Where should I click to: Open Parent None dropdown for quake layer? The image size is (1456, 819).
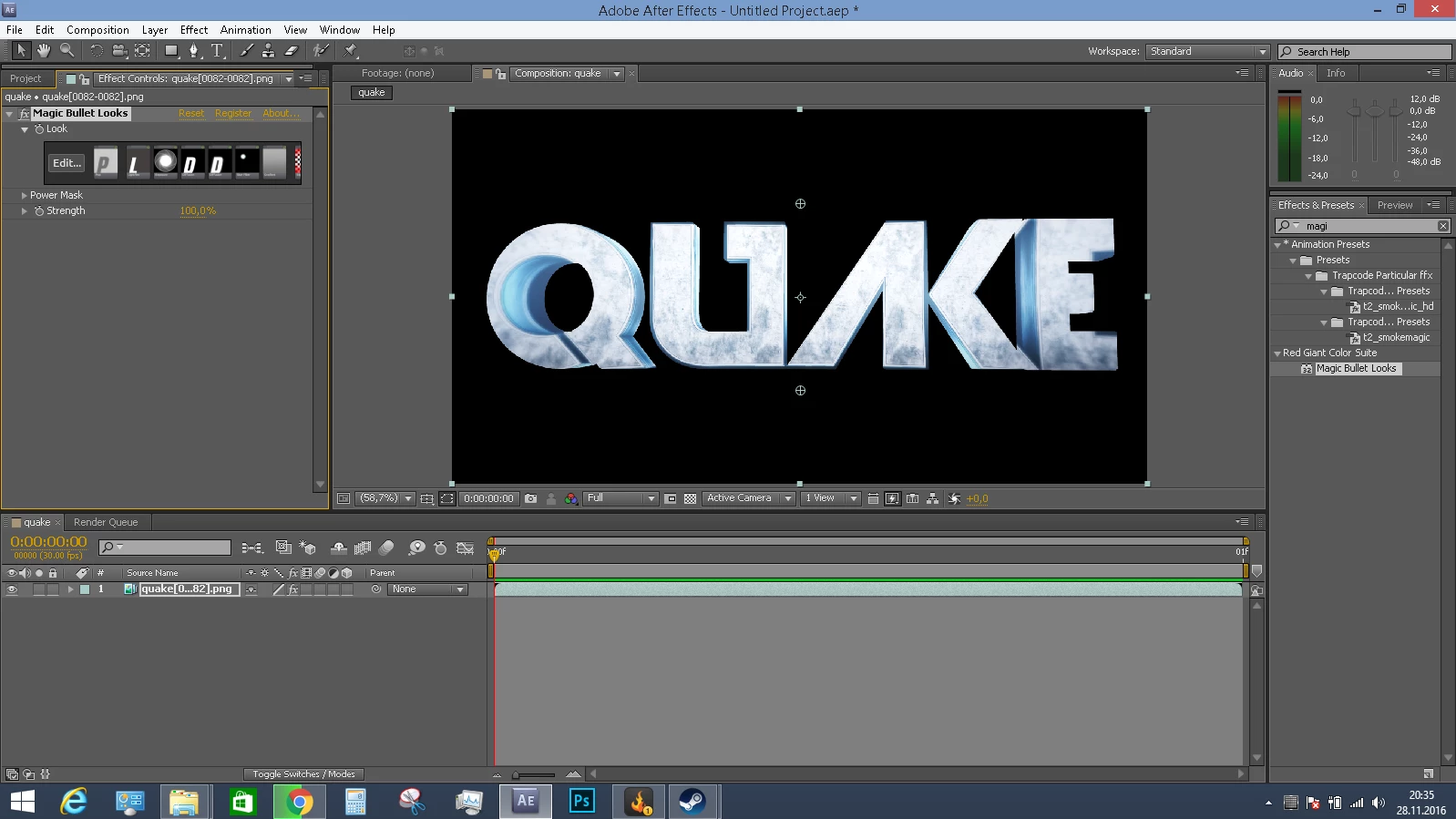(428, 589)
